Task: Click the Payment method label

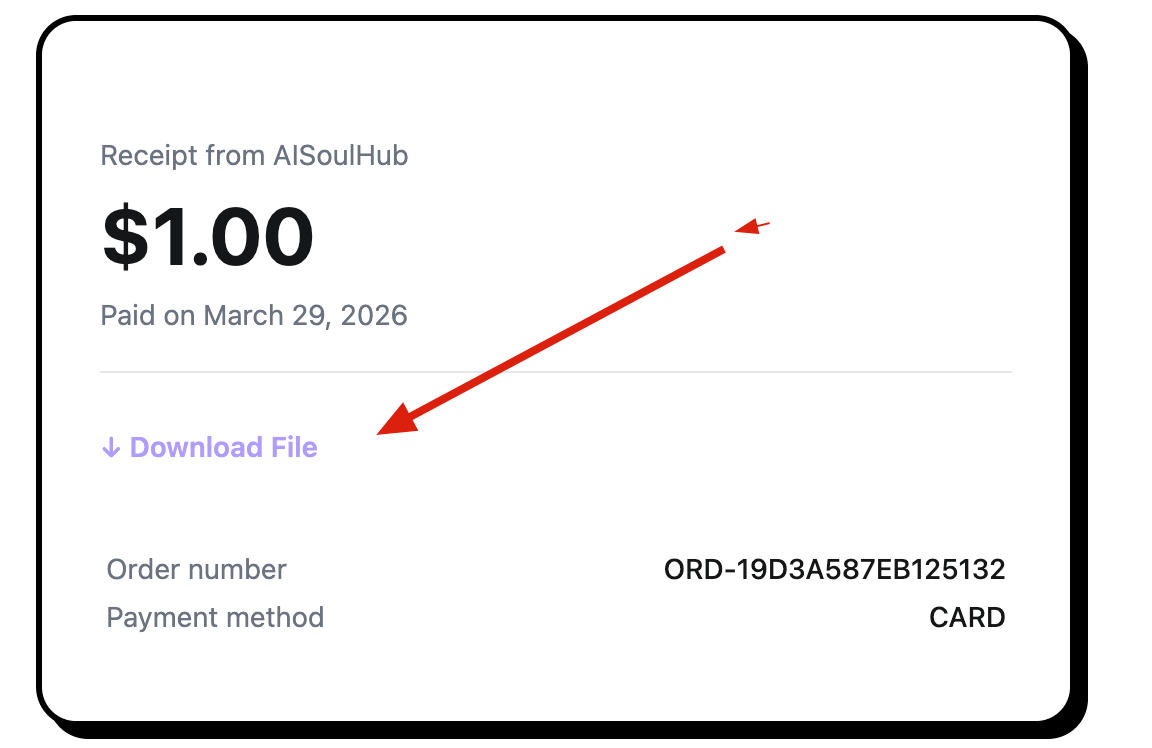Action: (x=215, y=617)
